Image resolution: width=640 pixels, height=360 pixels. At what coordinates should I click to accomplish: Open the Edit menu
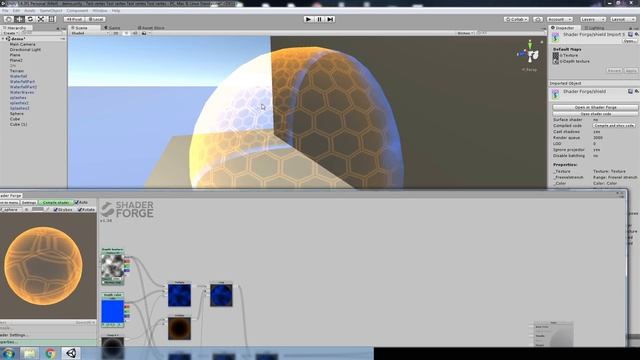coord(16,11)
